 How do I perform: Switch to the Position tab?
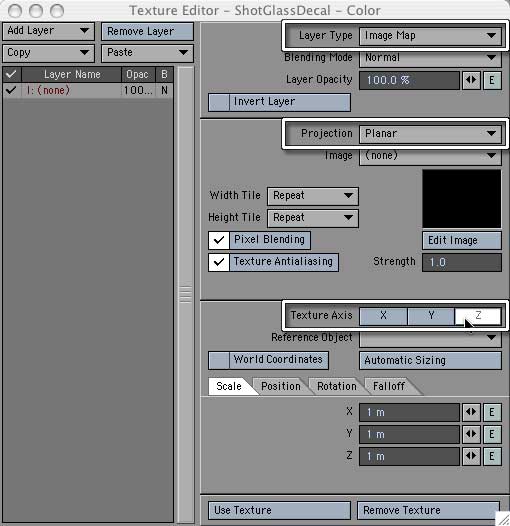point(281,386)
